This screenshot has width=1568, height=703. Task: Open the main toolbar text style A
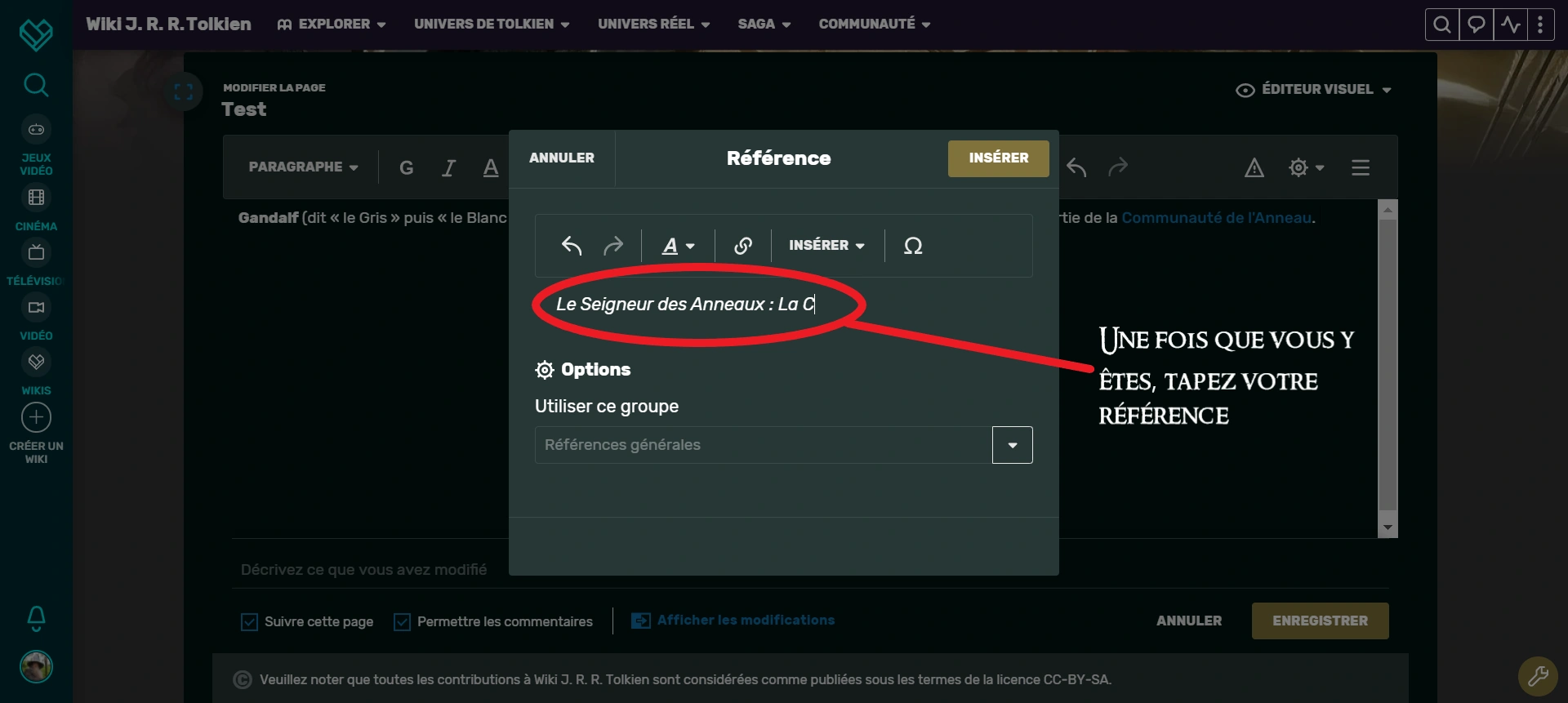click(491, 167)
